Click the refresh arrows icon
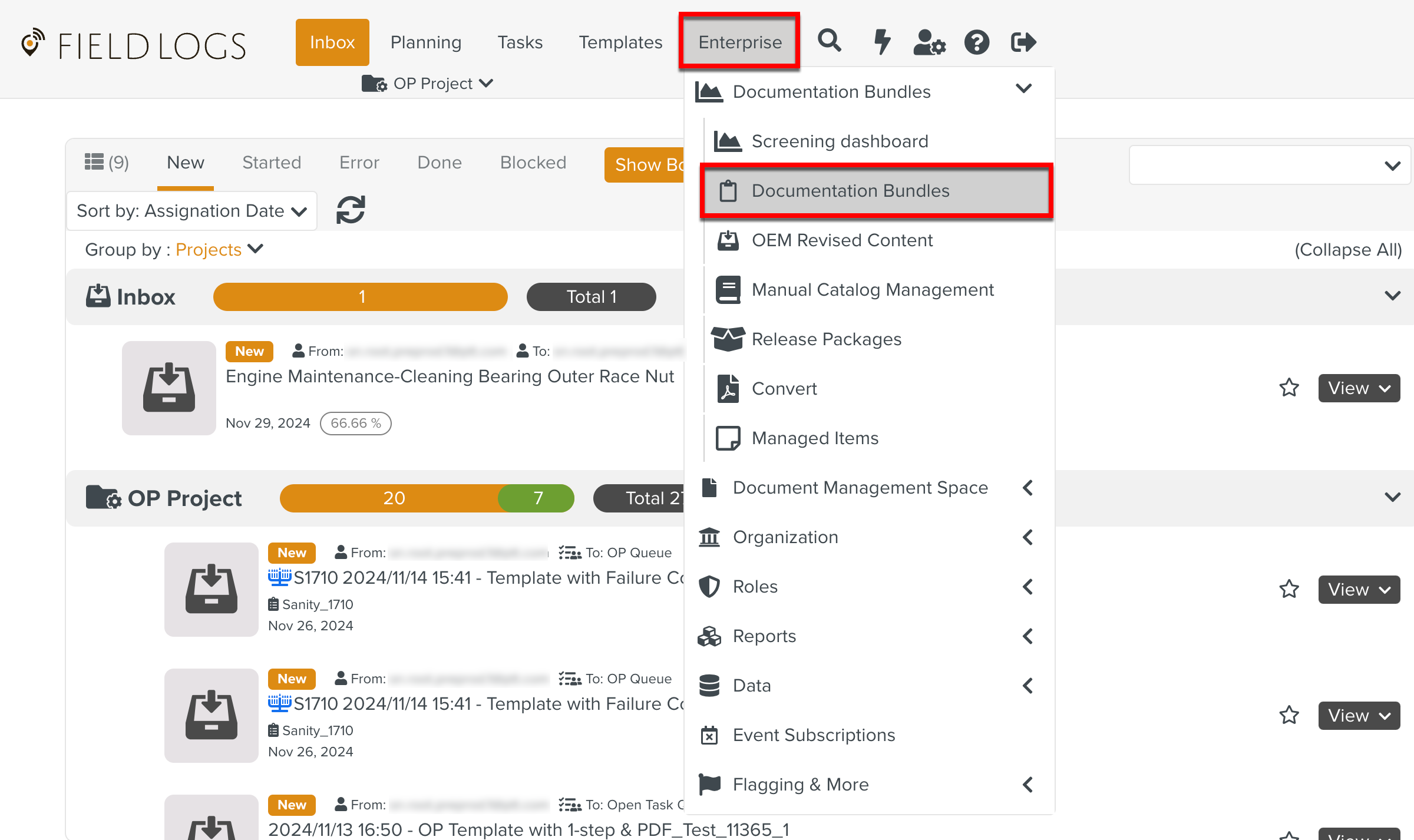The height and width of the screenshot is (840, 1414). pos(351,210)
